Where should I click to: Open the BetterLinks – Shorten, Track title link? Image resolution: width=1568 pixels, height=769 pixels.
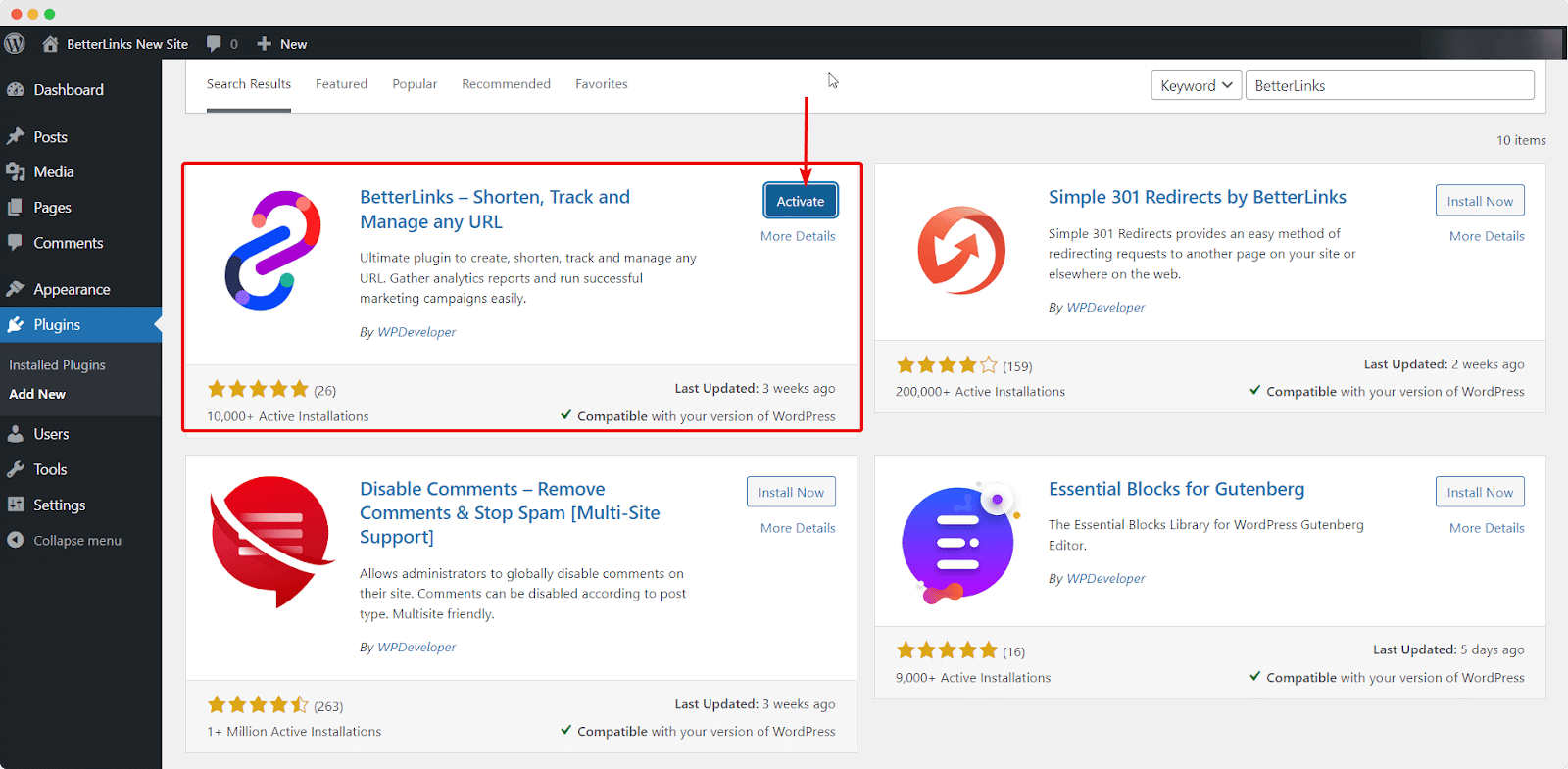(x=495, y=209)
